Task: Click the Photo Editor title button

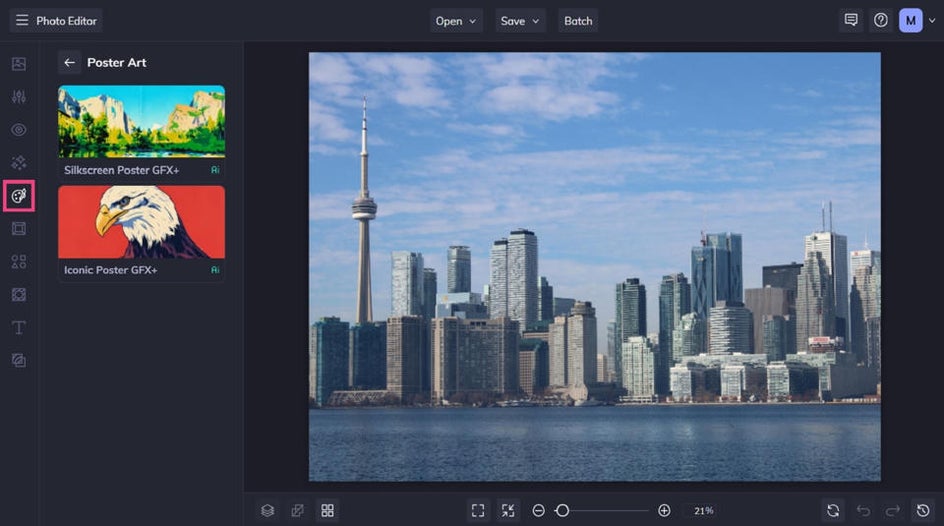Action: click(x=66, y=21)
